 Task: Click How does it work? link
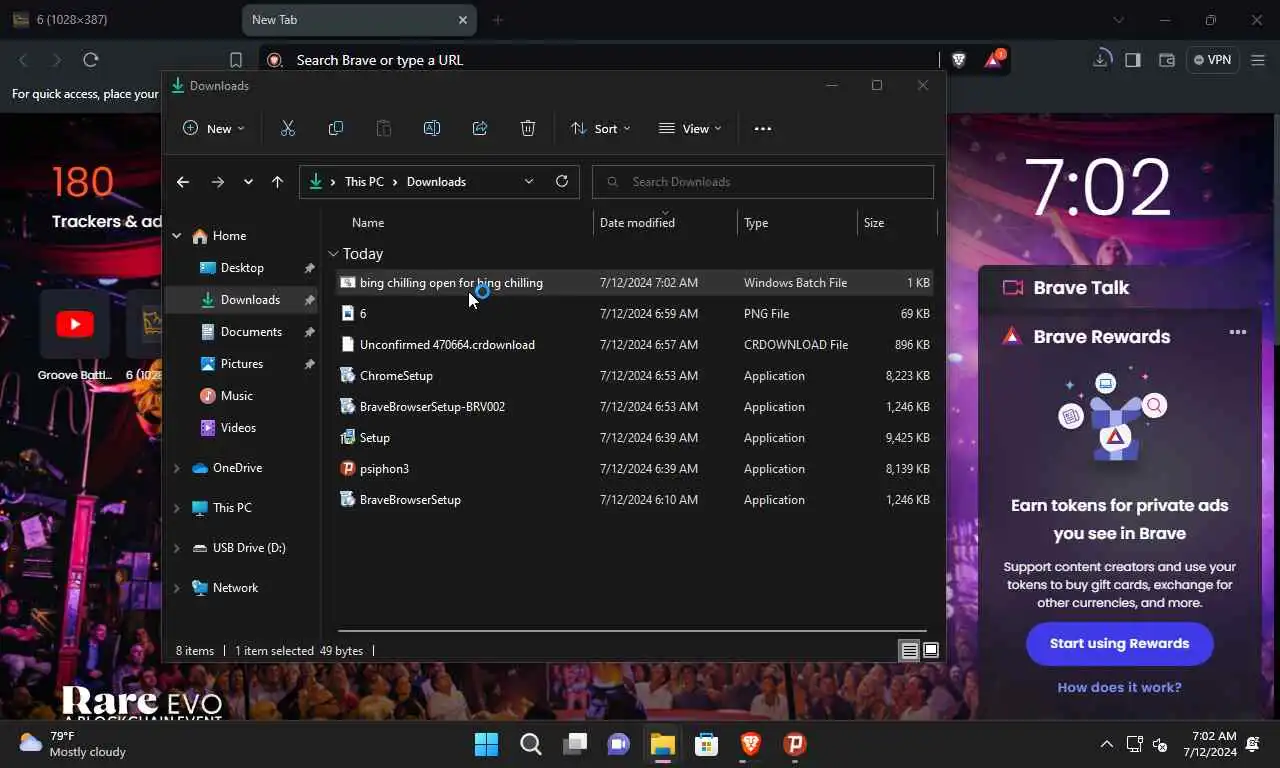pyautogui.click(x=1119, y=687)
